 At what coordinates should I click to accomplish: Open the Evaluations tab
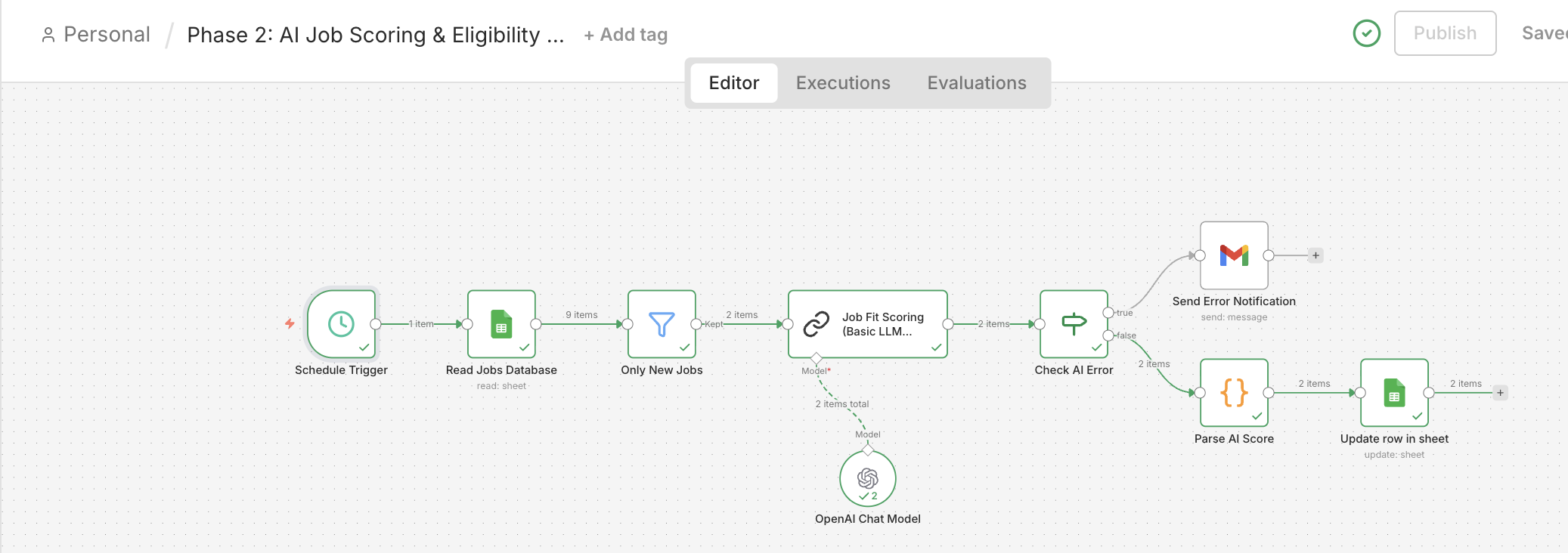(977, 83)
